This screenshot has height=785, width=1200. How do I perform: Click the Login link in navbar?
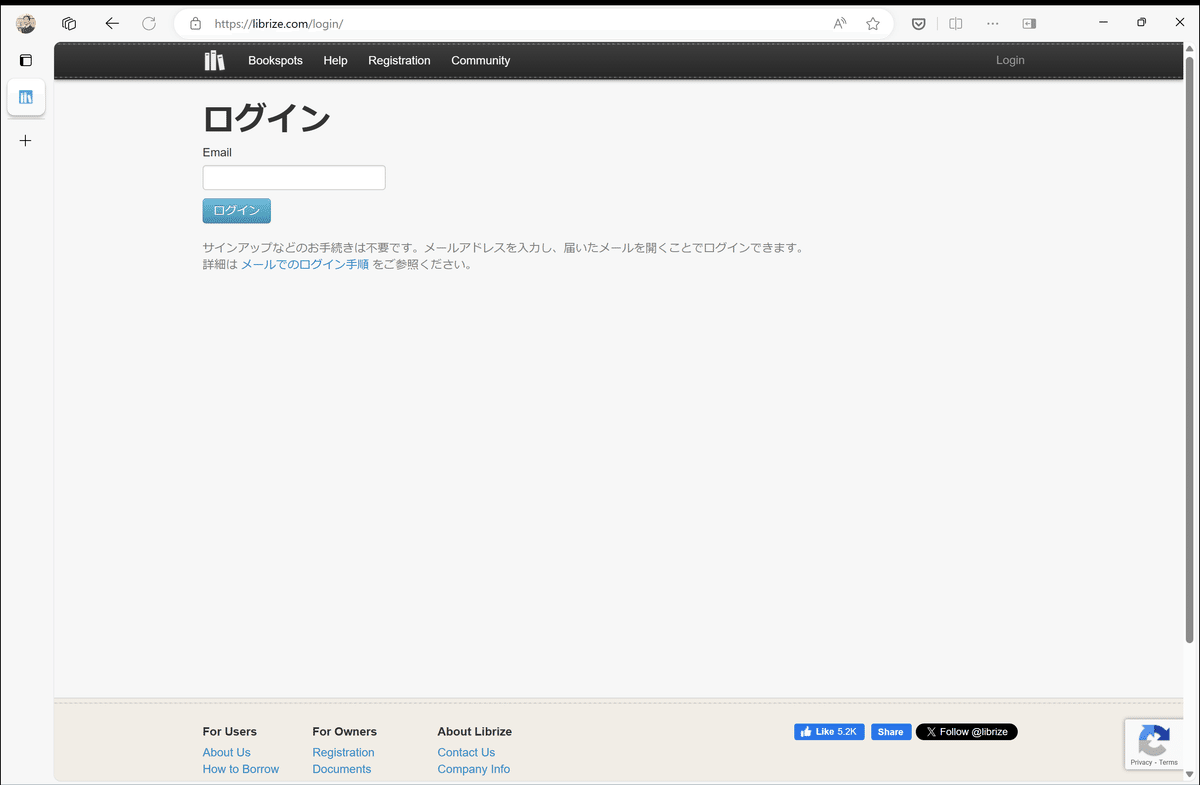1010,61
